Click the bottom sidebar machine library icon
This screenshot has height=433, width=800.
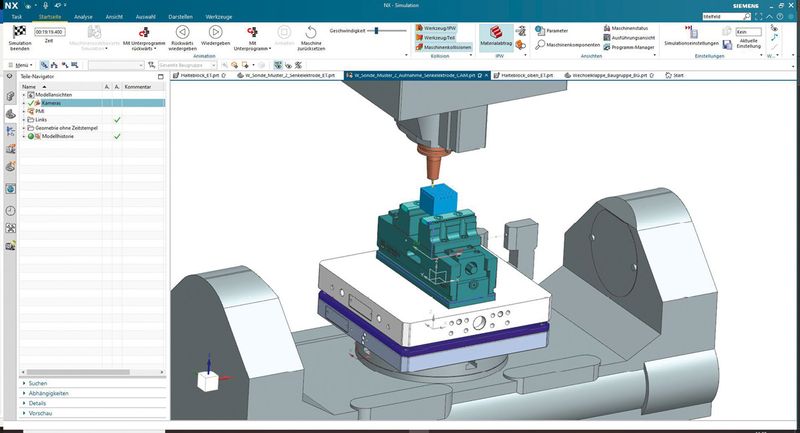(x=10, y=246)
